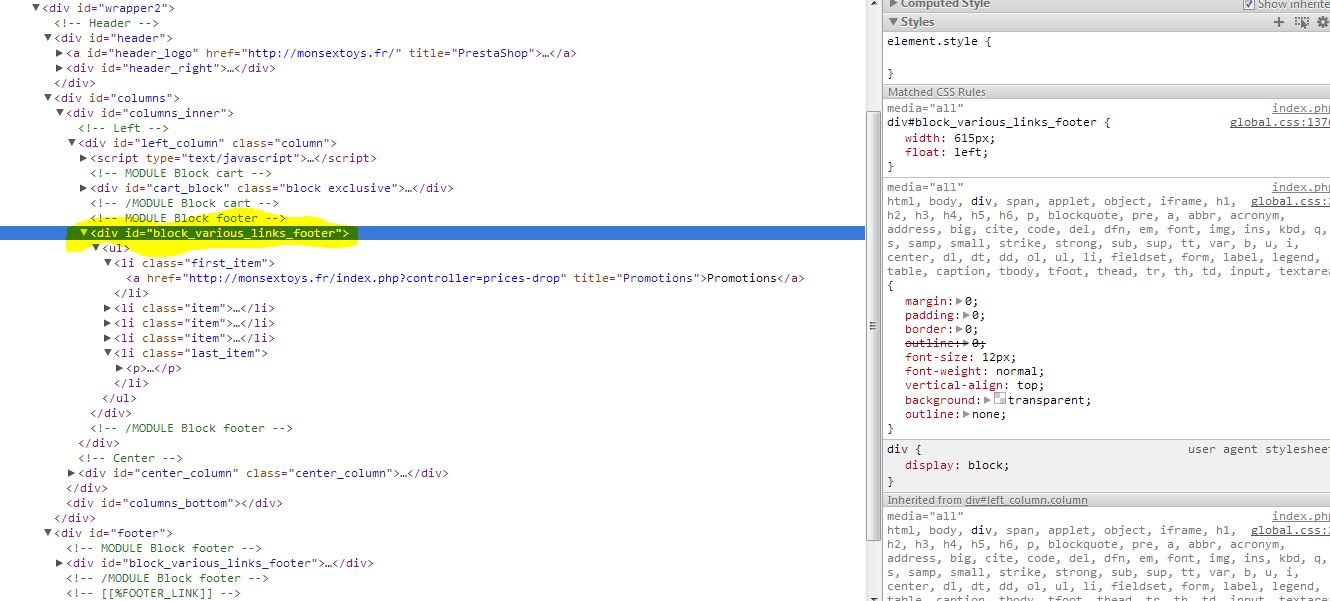Collapse the div id="columns_inner" node

(60, 113)
